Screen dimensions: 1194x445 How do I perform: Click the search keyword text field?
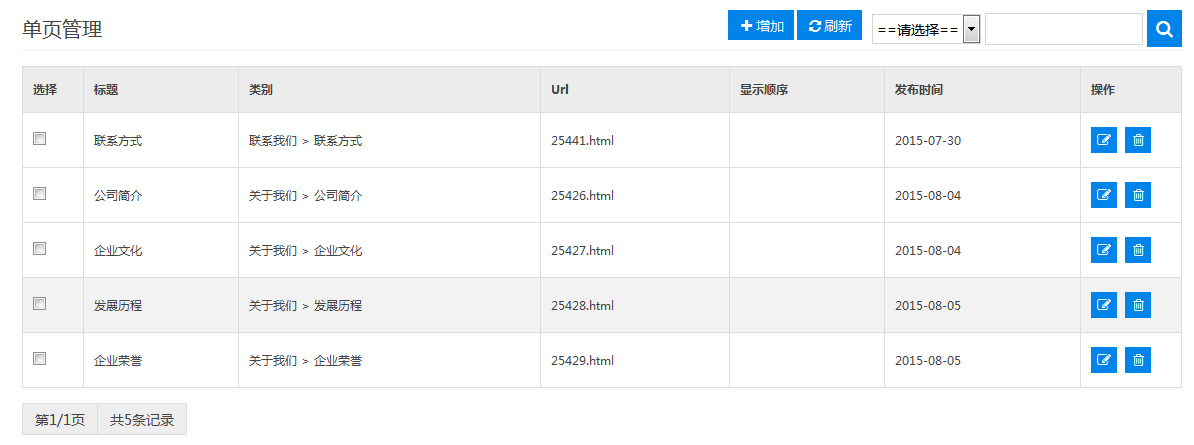[x=1063, y=29]
